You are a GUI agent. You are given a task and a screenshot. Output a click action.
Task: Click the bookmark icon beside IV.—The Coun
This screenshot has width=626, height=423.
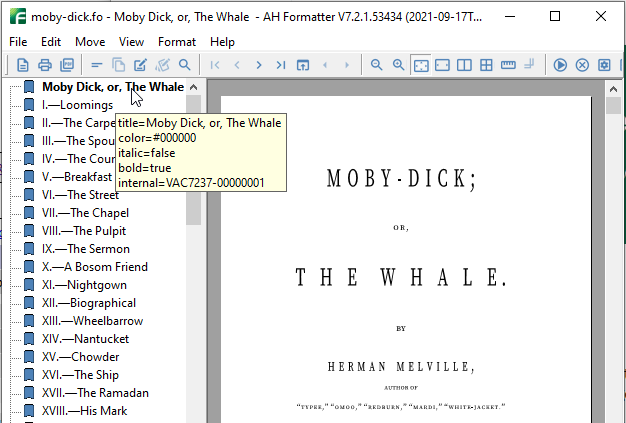coord(29,159)
